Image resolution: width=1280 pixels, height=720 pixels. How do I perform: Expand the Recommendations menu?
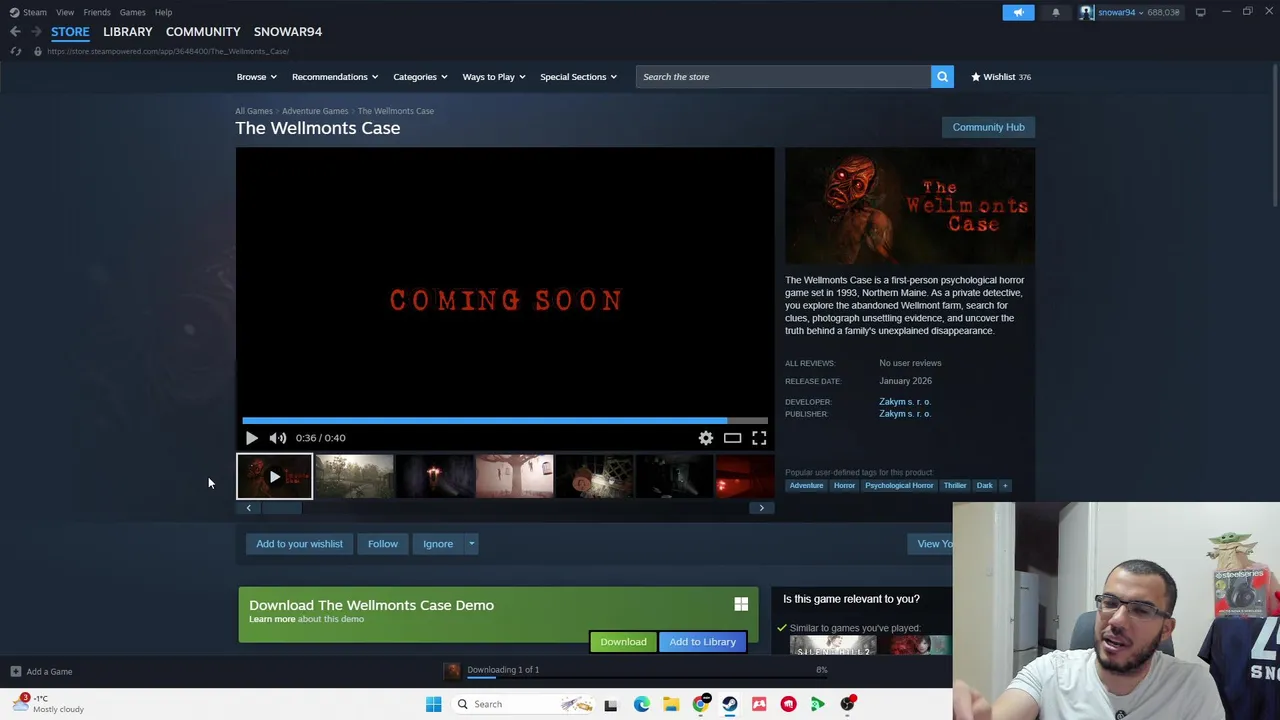pos(335,77)
